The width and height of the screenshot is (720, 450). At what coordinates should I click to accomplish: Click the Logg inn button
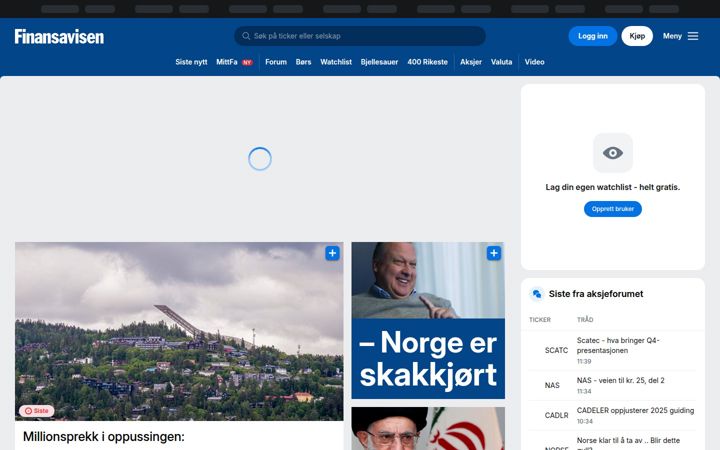tap(592, 36)
